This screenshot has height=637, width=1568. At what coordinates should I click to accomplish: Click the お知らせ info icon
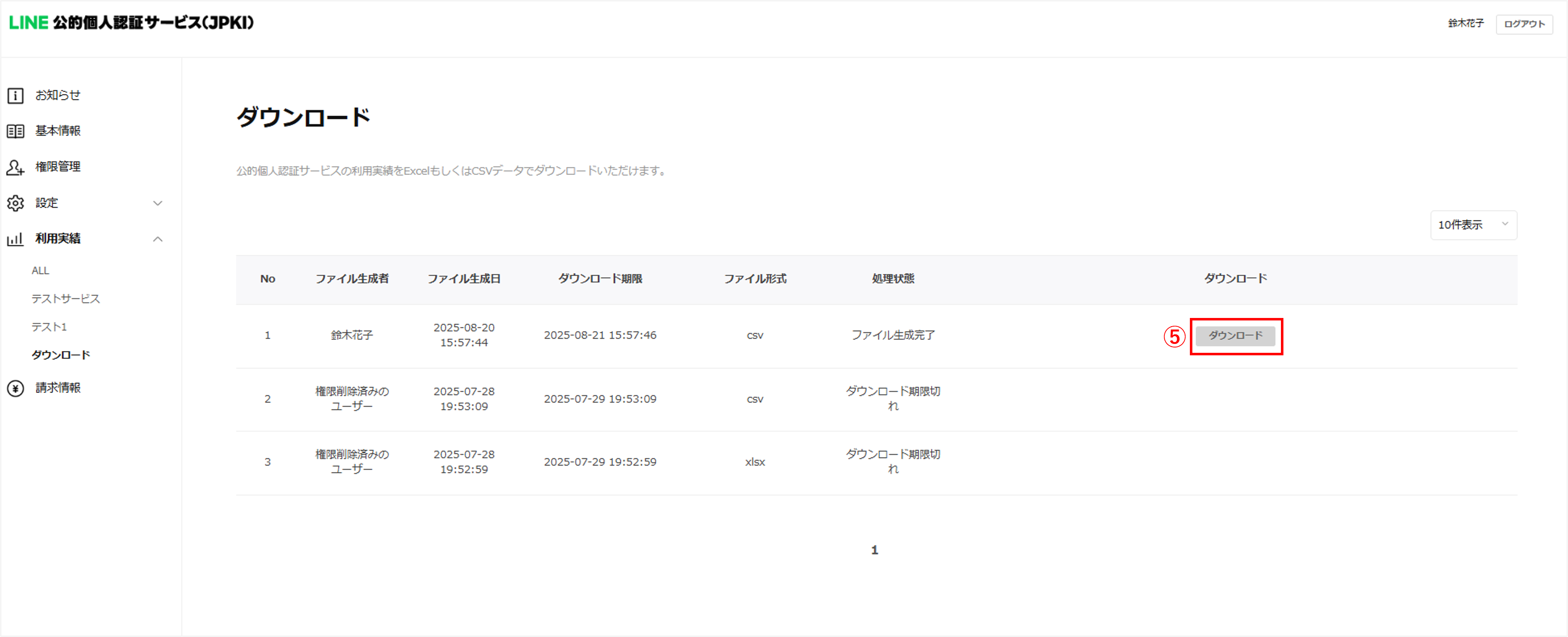point(15,96)
